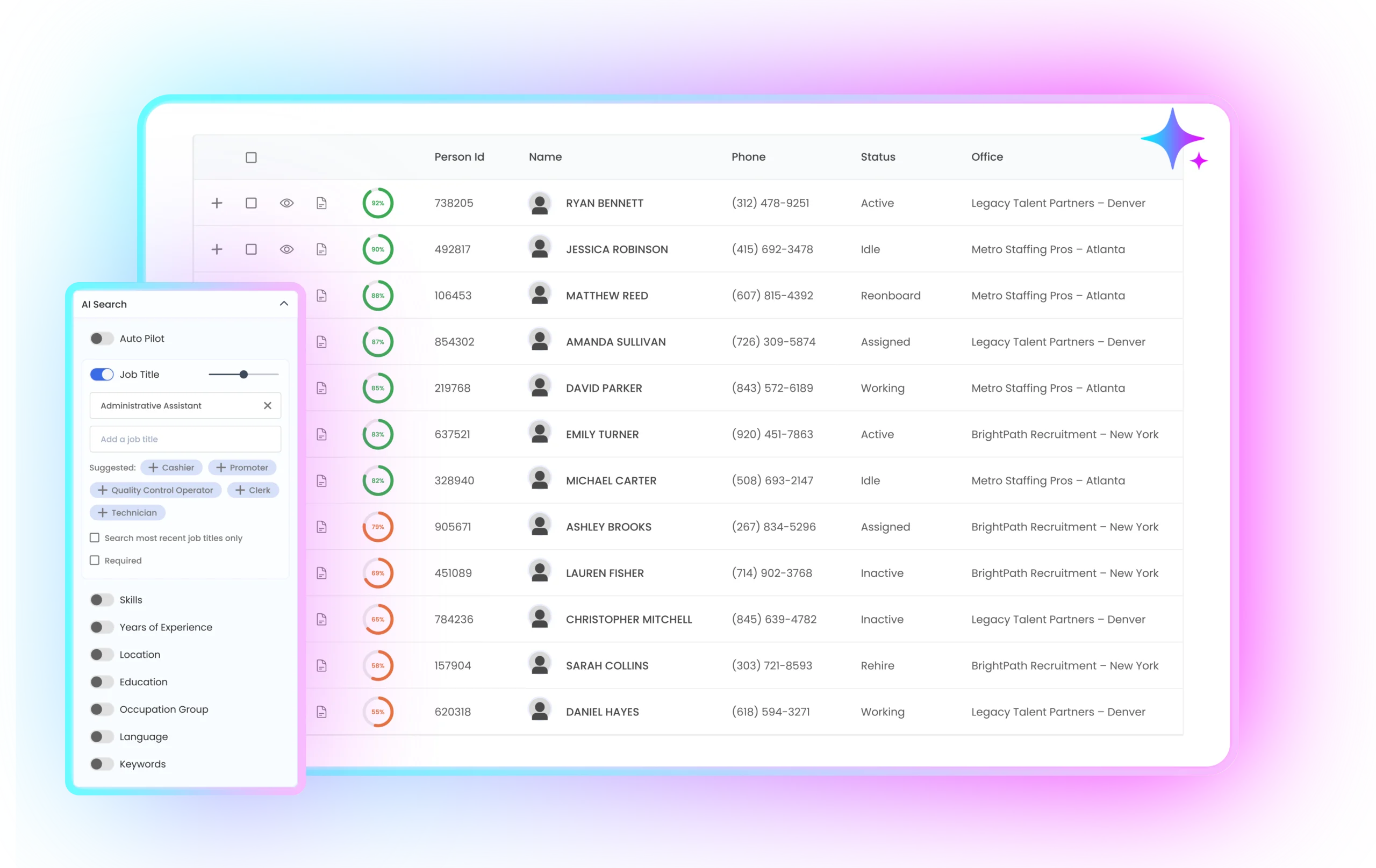Add the Quality Control Operator suggestion

[155, 490]
